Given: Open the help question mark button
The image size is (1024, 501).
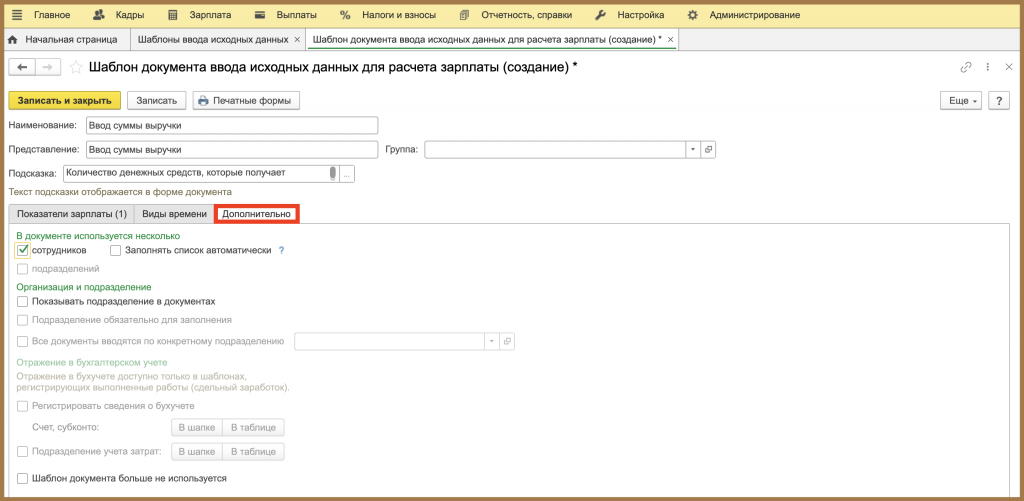Looking at the screenshot, I should (x=999, y=101).
